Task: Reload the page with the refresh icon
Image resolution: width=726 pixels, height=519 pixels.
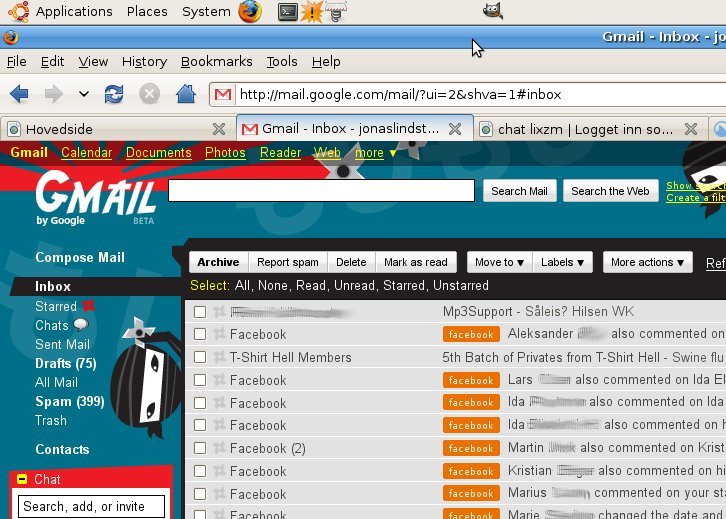Action: pos(114,94)
